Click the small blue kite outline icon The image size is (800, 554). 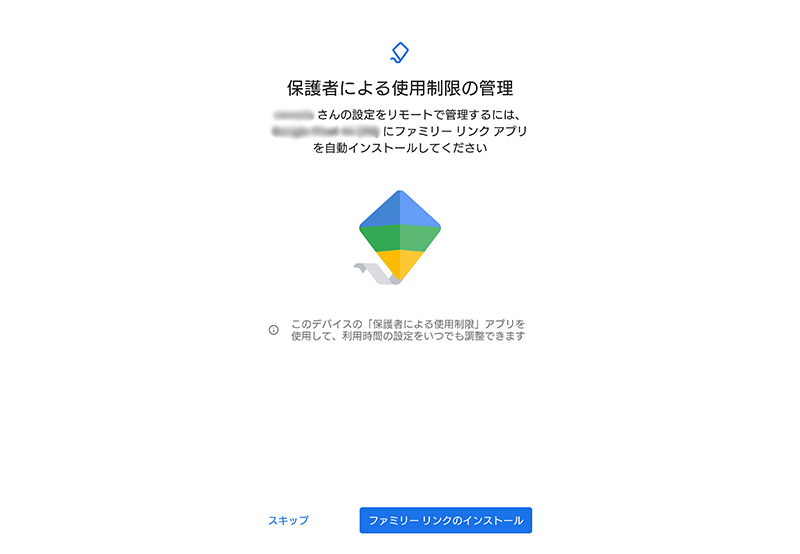(399, 53)
